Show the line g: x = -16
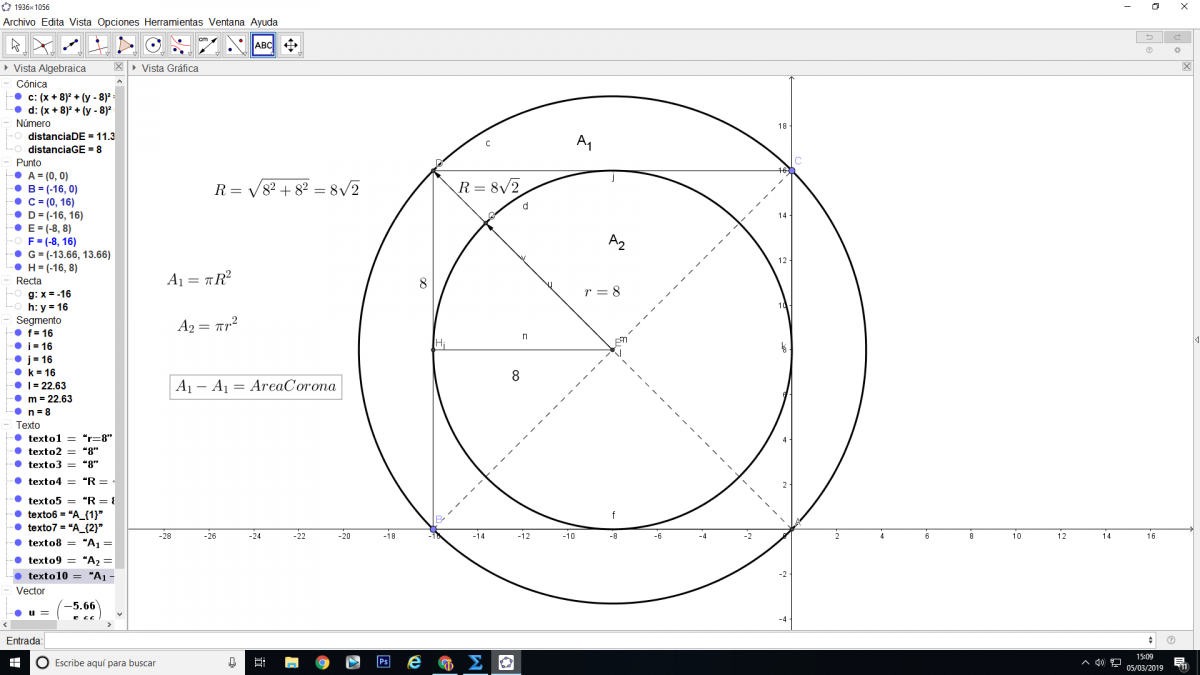This screenshot has width=1200, height=675. (18, 294)
